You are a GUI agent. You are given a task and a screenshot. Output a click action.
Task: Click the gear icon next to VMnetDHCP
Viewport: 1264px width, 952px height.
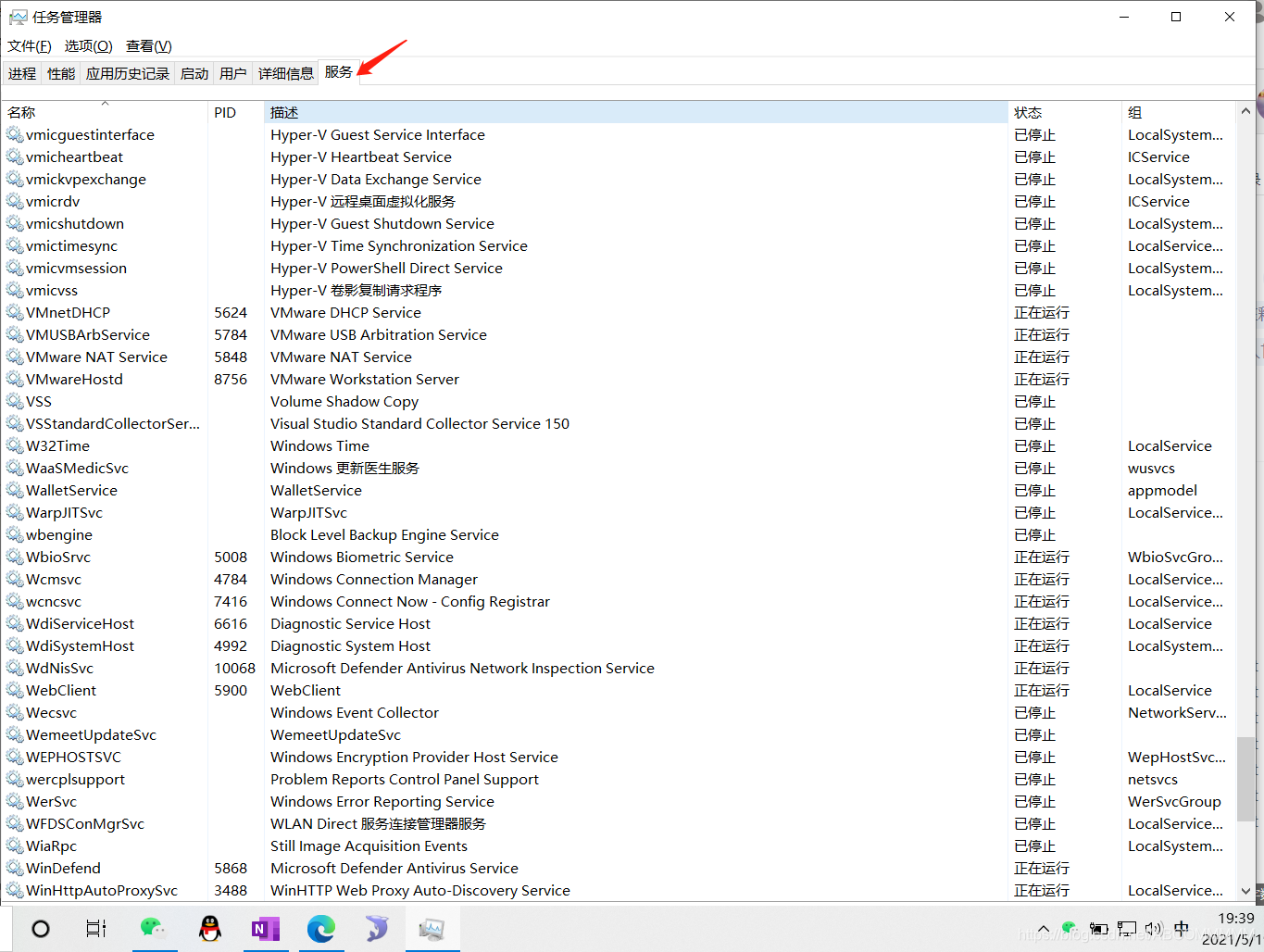(15, 312)
